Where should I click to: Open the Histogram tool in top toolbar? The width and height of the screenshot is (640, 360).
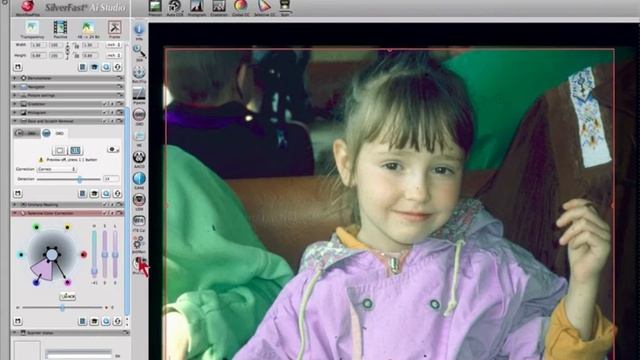(x=197, y=7)
